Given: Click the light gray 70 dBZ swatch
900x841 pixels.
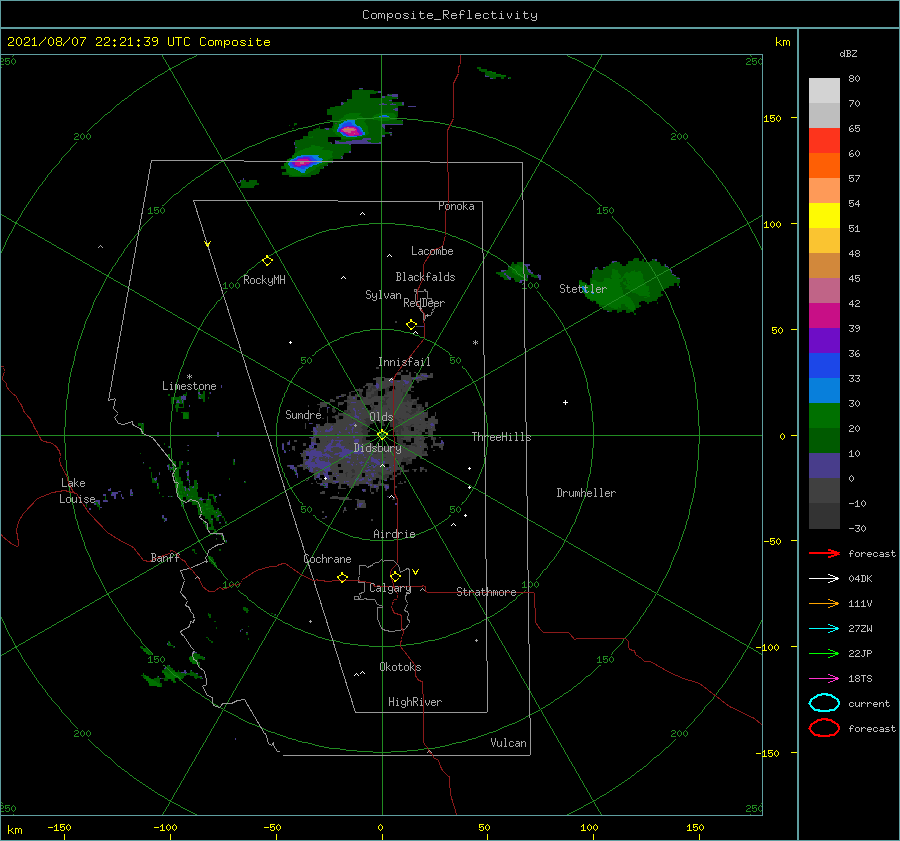Looking at the screenshot, I should click(824, 91).
